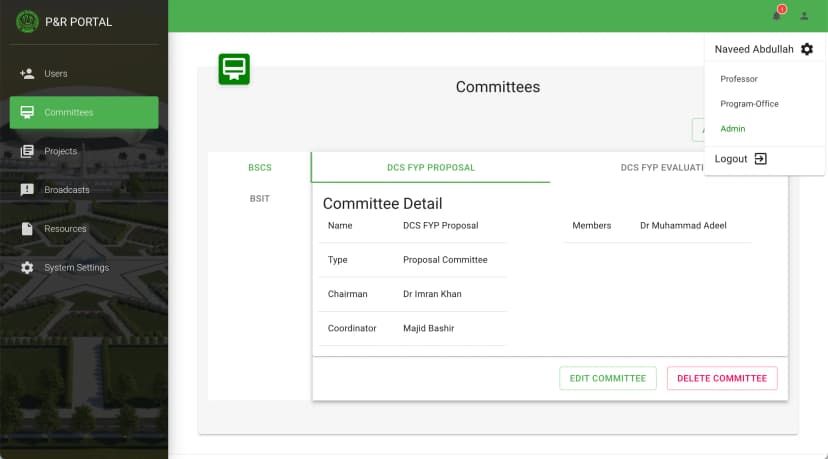Click the gear icon beside Naveed Abdullah
Screen dimensions: 828x459
[807, 49]
